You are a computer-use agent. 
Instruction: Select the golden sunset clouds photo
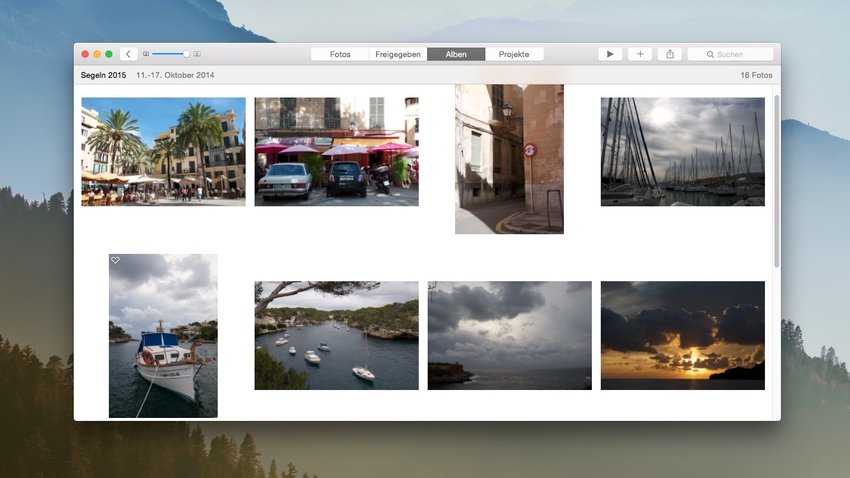[682, 335]
